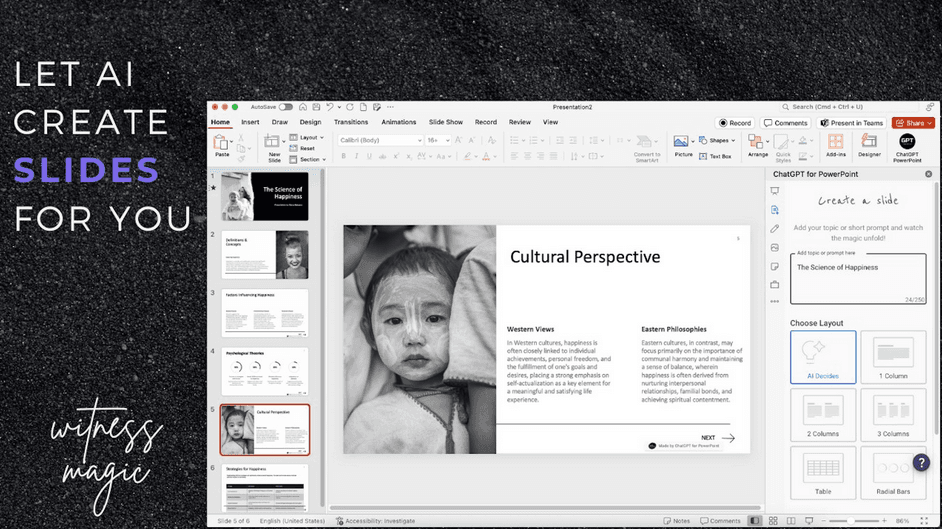Select slide 4 Psychological Theories thumbnail
This screenshot has height=529, width=942.
(x=264, y=372)
